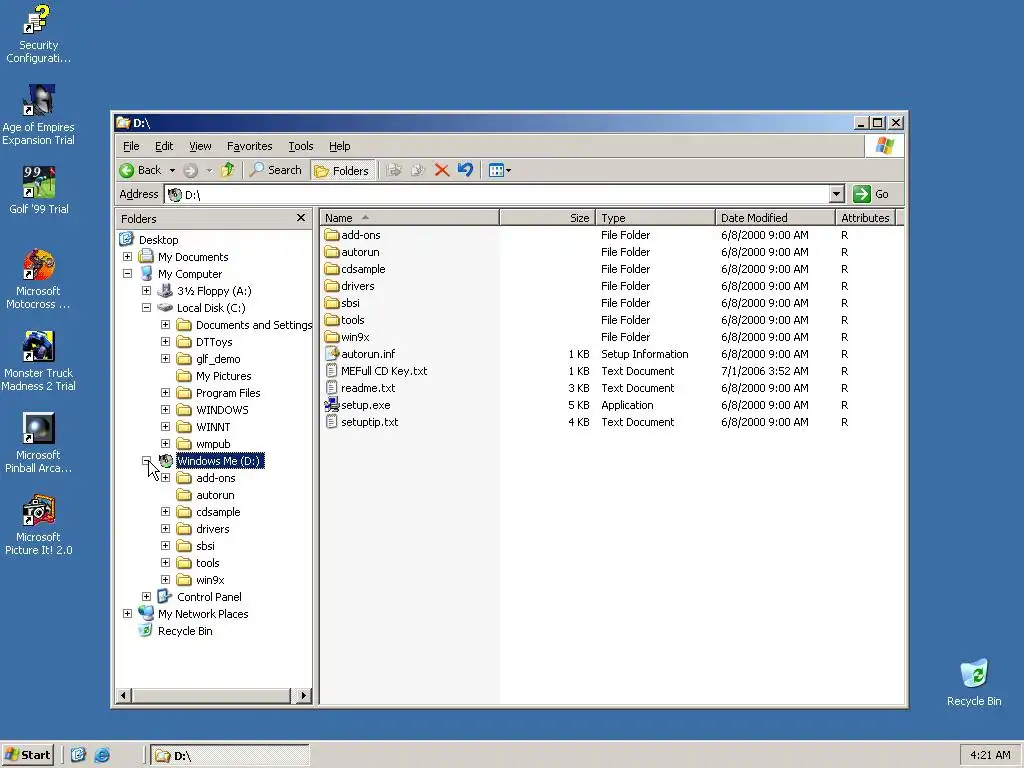Click the Start button

pos(28,755)
